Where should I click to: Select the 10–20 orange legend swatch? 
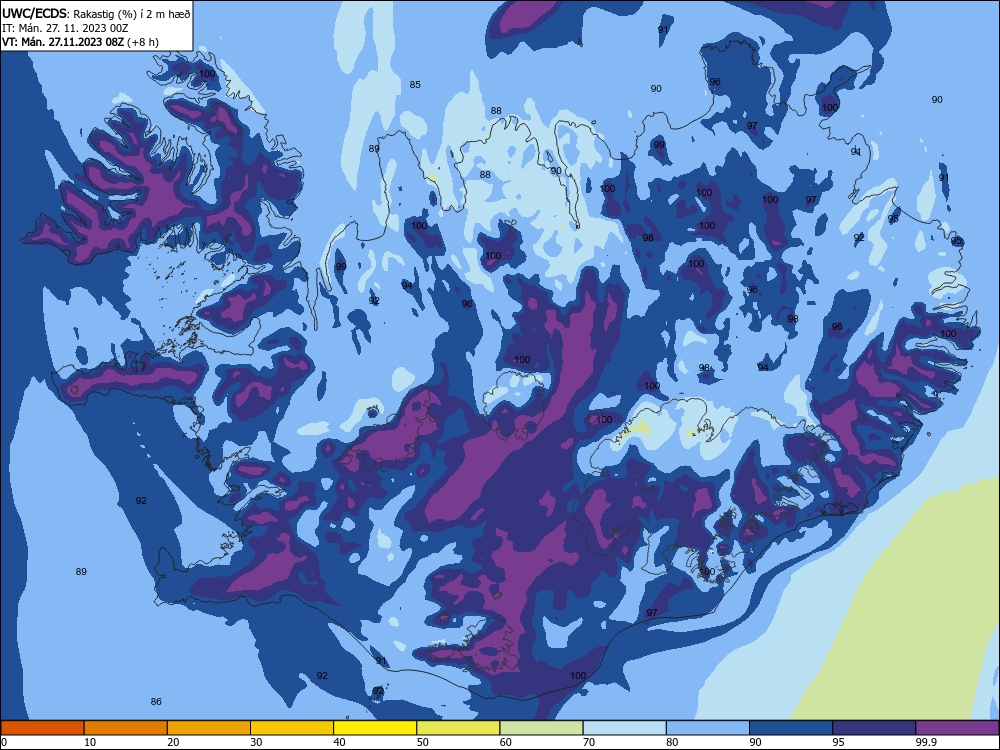pyautogui.click(x=126, y=728)
